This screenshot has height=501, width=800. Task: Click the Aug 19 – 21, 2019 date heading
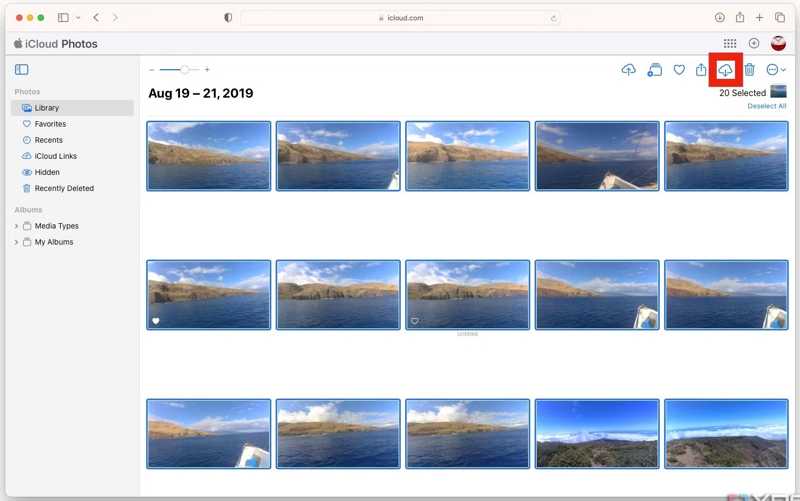point(201,93)
